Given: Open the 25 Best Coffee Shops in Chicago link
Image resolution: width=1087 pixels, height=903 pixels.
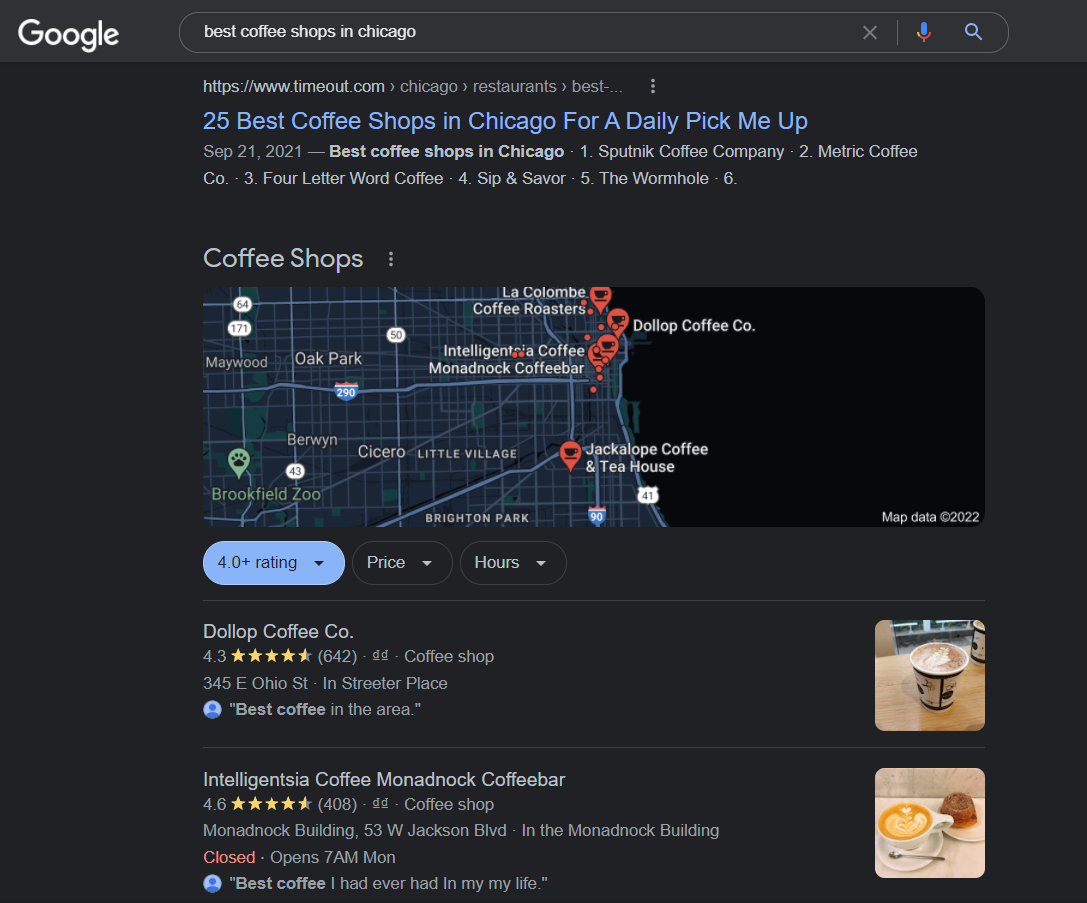Looking at the screenshot, I should tap(505, 121).
